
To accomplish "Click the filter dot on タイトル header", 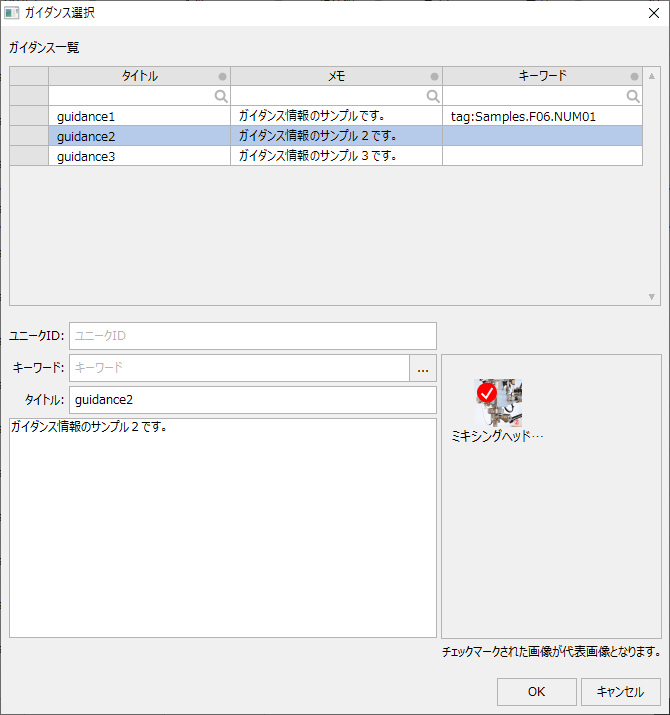I will (222, 77).
